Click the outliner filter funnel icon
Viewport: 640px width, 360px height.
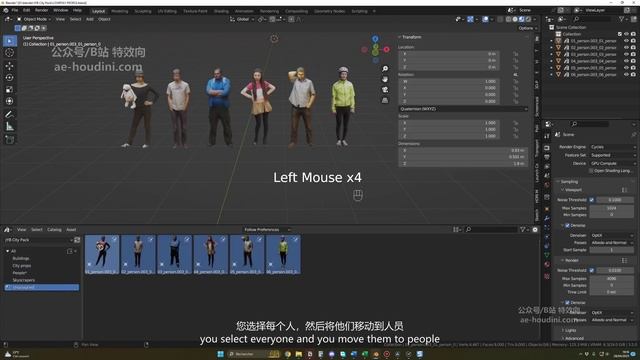tap(622, 19)
